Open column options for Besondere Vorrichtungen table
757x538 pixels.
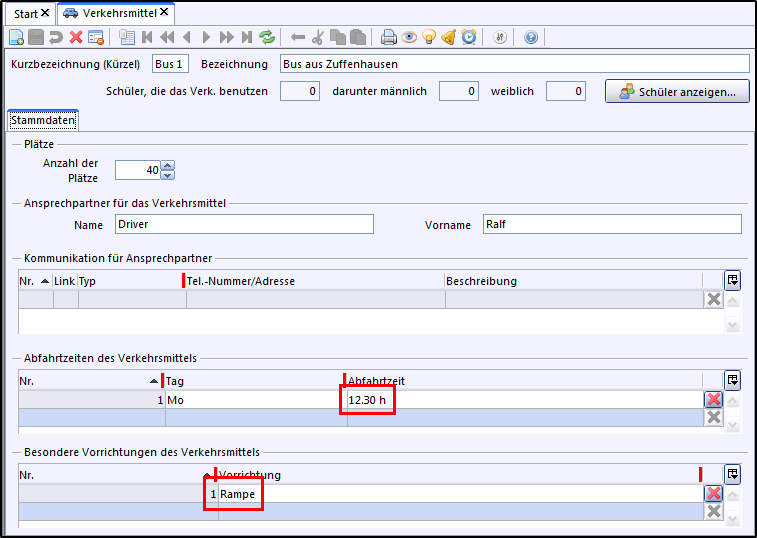click(732, 474)
